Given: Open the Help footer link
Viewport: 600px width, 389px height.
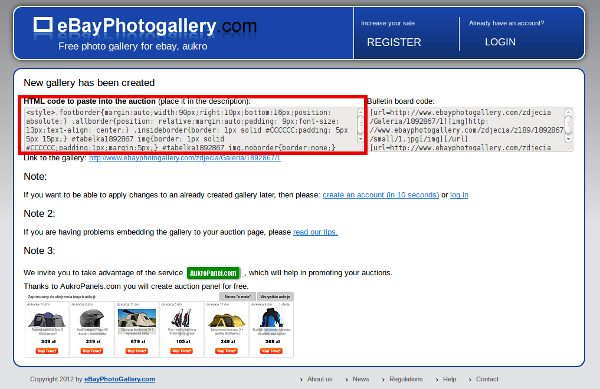Looking at the screenshot, I should click(449, 379).
